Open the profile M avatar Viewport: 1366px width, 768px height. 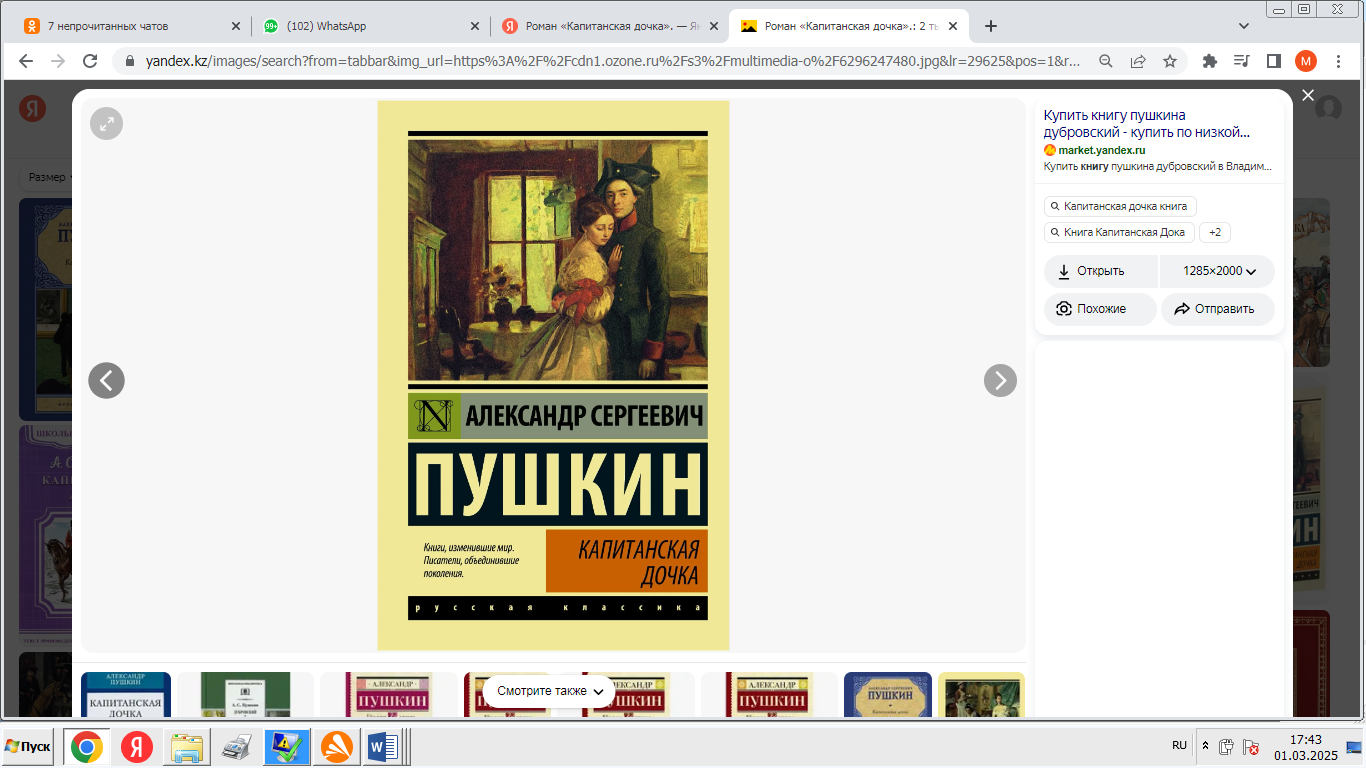tap(1306, 61)
